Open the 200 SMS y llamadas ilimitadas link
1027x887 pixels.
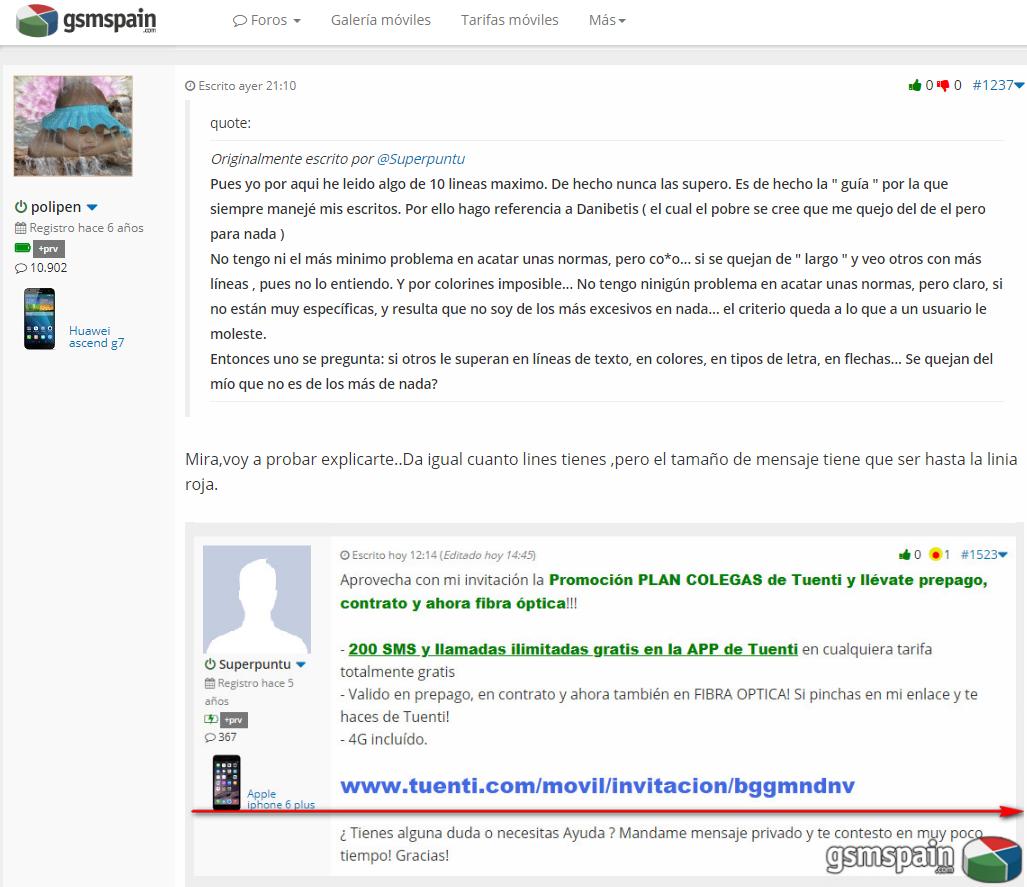point(573,649)
